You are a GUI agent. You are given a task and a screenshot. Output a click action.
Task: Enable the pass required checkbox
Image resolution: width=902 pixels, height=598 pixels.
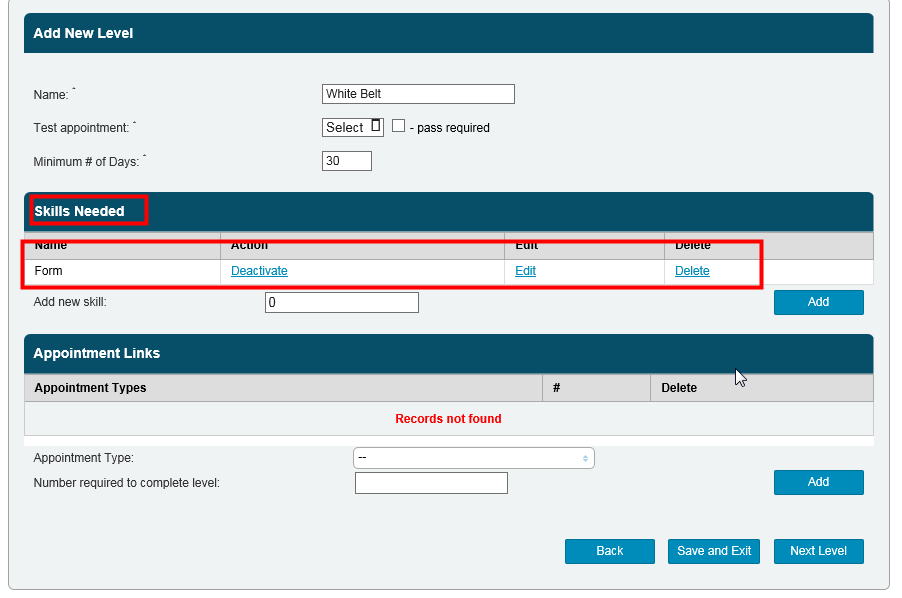[398, 127]
